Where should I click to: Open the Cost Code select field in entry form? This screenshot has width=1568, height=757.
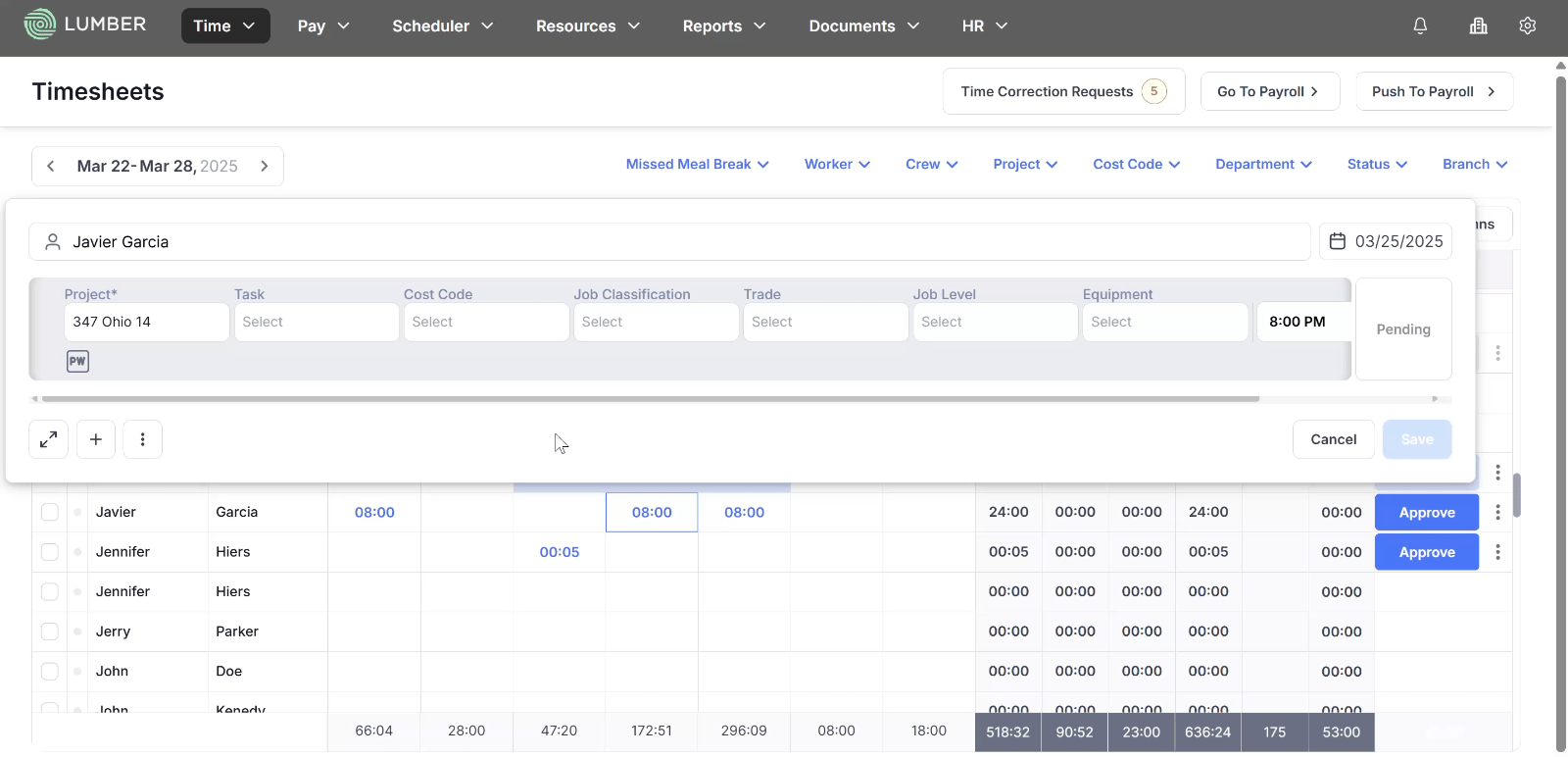click(486, 322)
